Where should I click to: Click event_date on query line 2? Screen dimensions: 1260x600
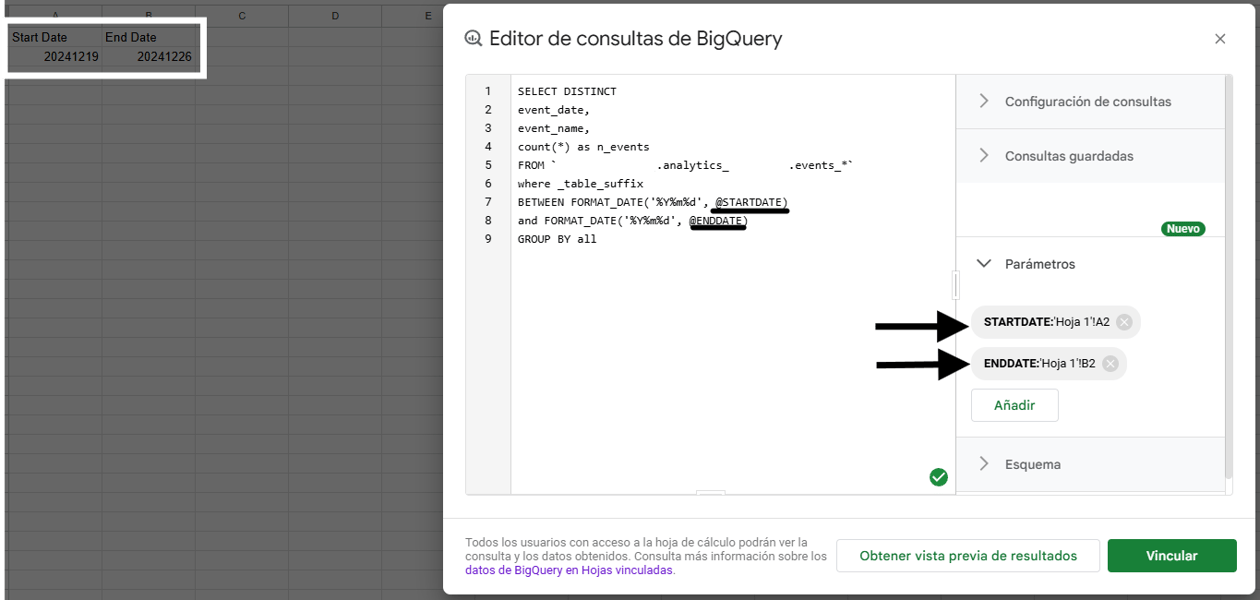click(554, 110)
